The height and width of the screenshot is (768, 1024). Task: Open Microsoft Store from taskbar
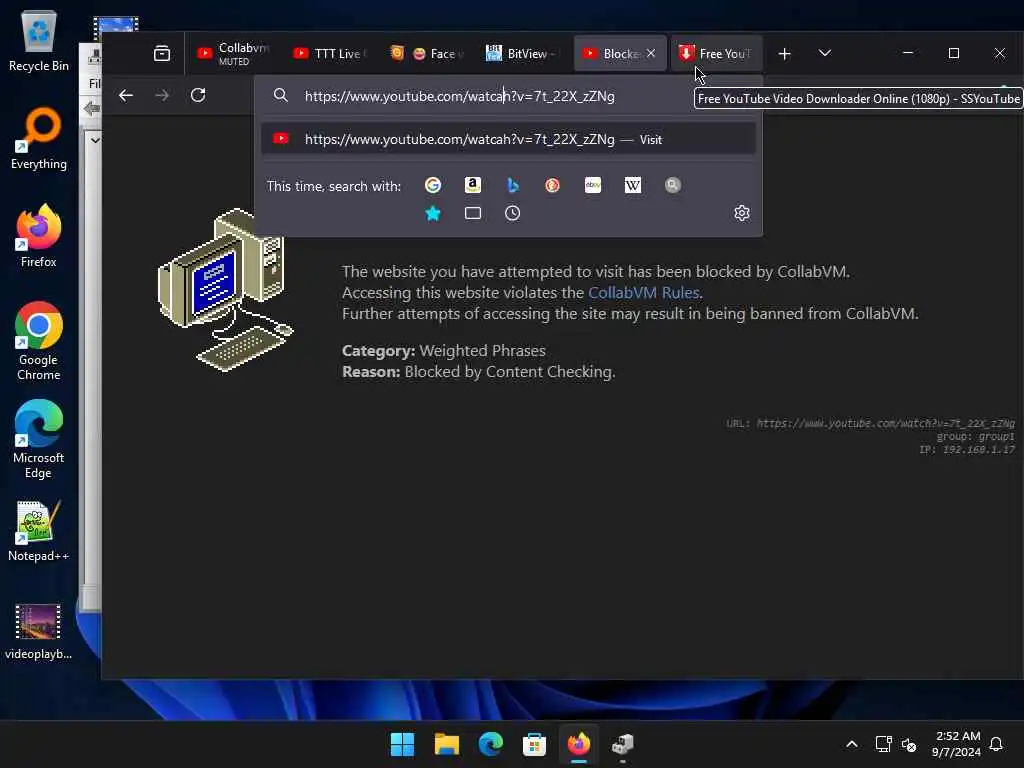click(x=534, y=744)
